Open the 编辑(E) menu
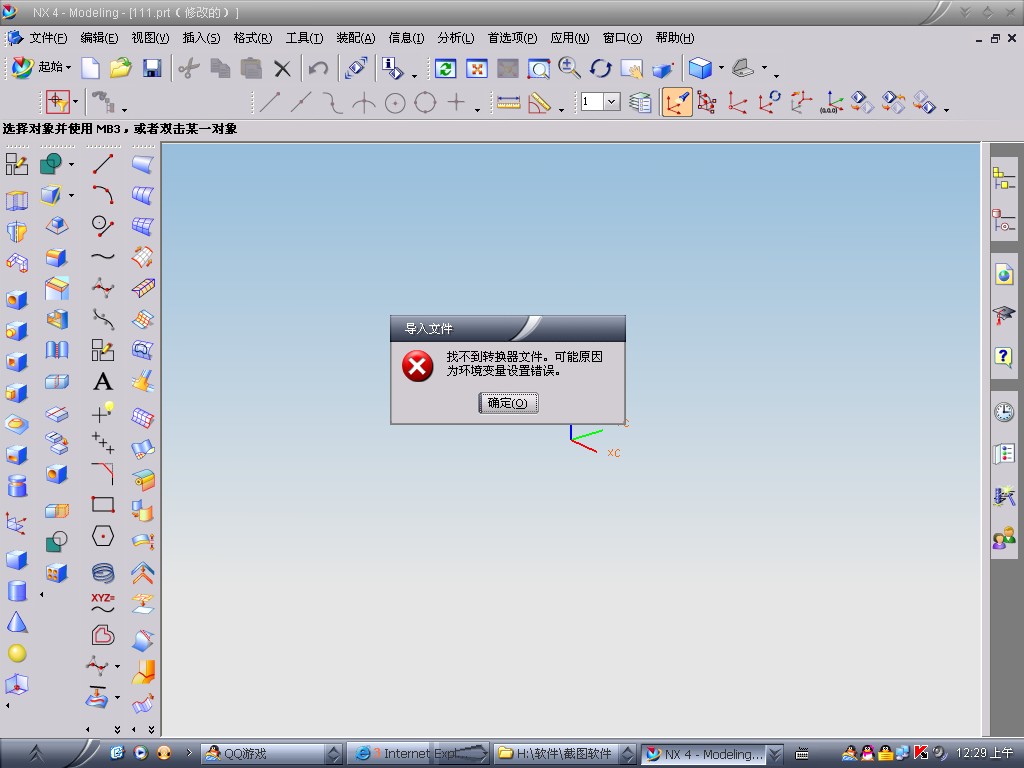This screenshot has width=1024, height=768. [x=99, y=38]
